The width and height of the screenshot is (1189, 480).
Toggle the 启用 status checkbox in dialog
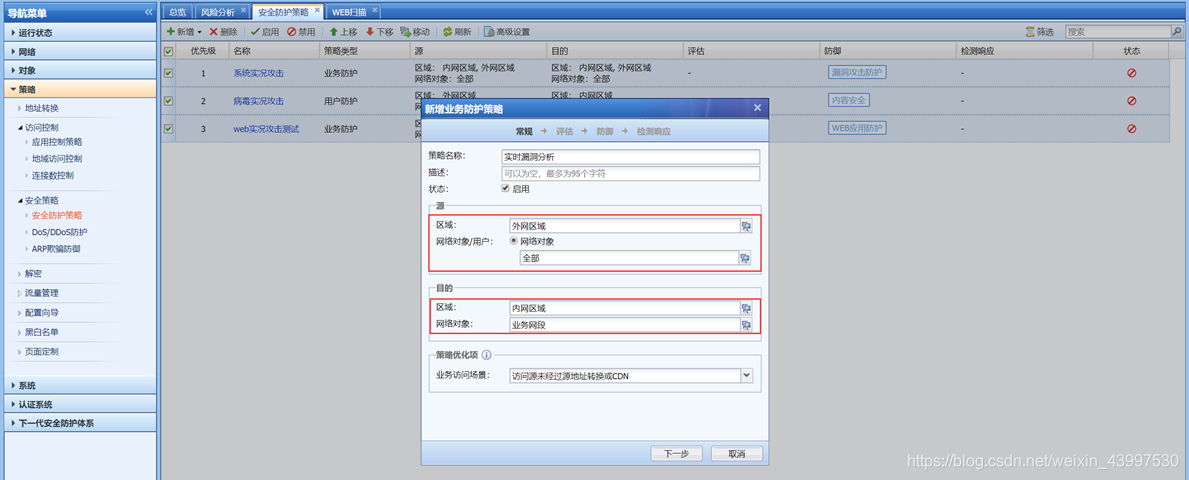pos(506,189)
